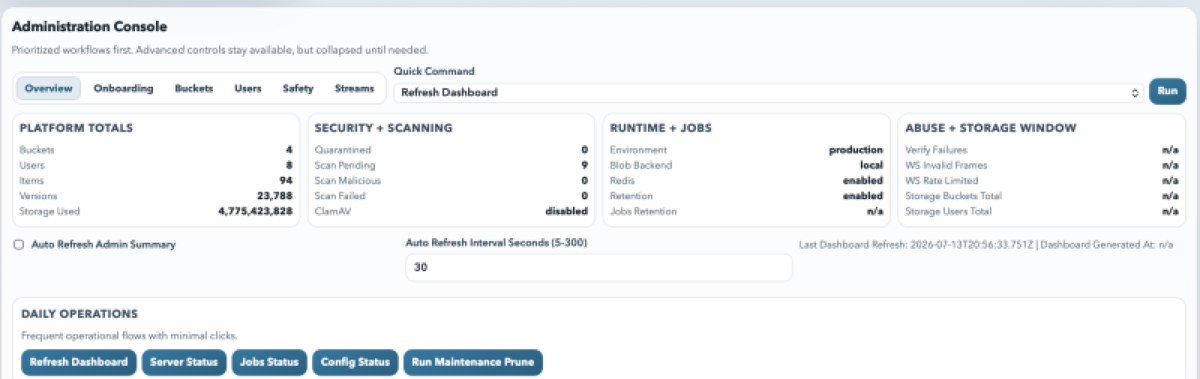The image size is (1200, 379).
Task: Click the Refresh Dashboard button
Action: click(78, 362)
